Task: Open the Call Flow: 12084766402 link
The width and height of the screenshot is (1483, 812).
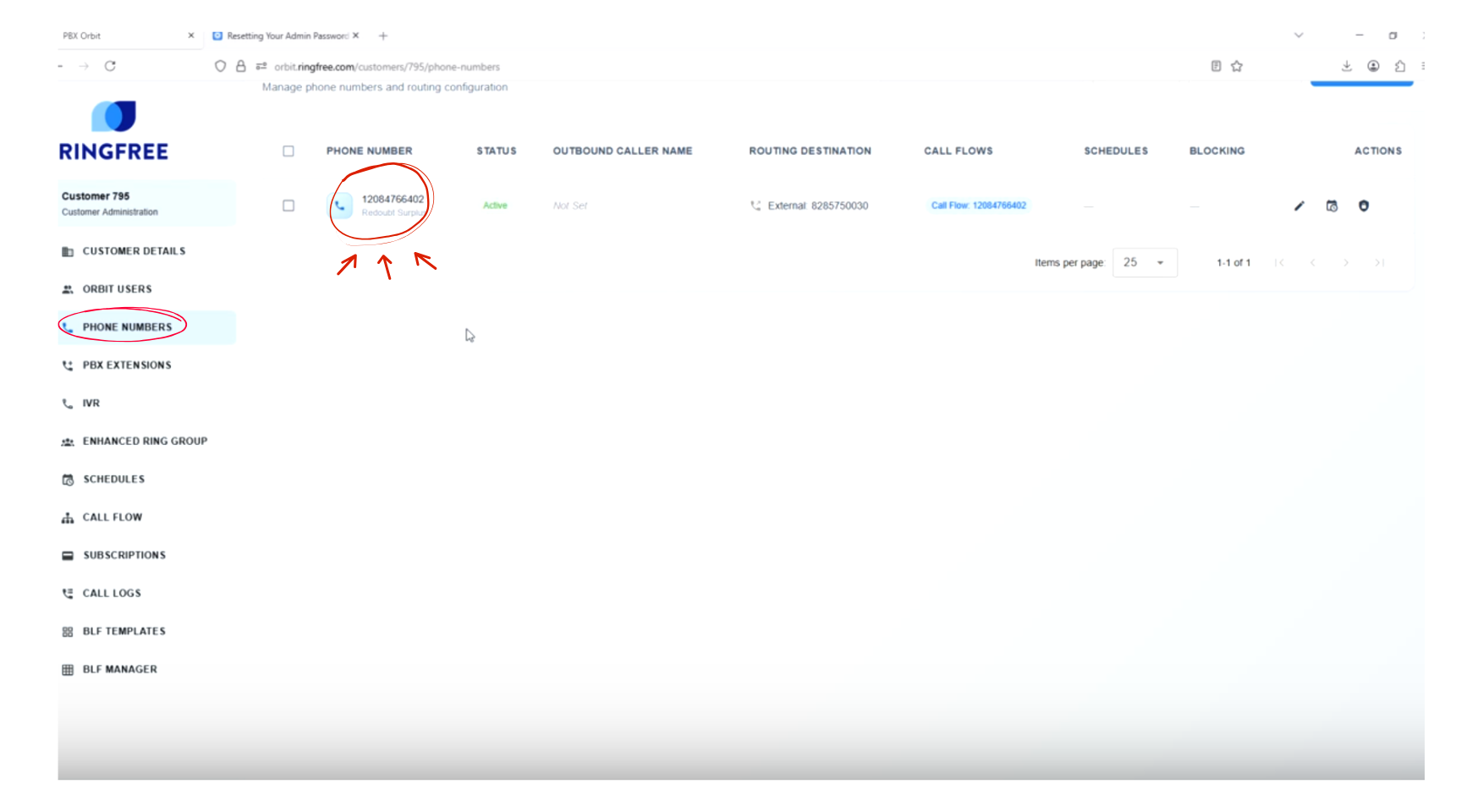Action: click(x=978, y=206)
